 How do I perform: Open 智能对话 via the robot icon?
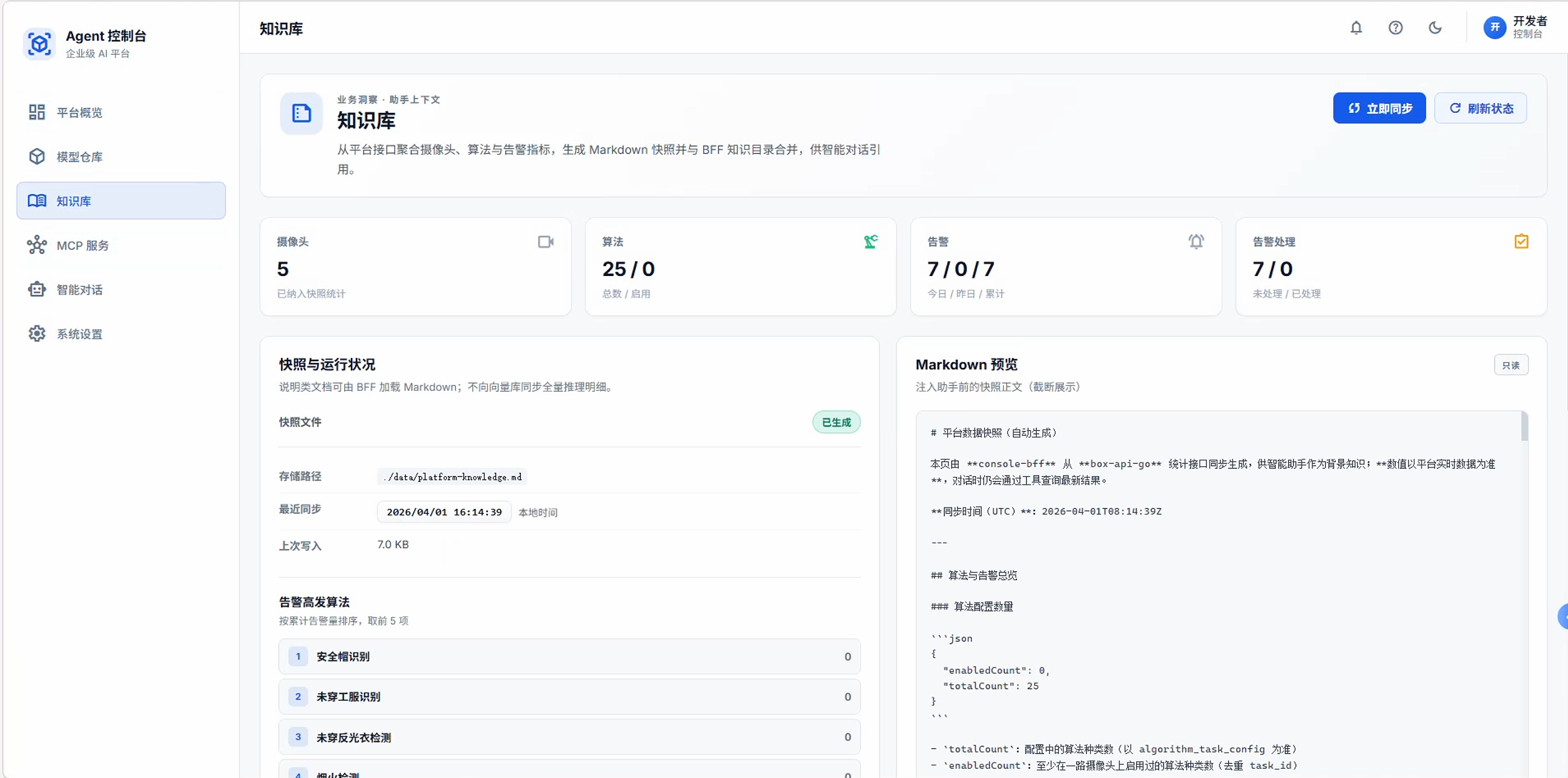(36, 289)
